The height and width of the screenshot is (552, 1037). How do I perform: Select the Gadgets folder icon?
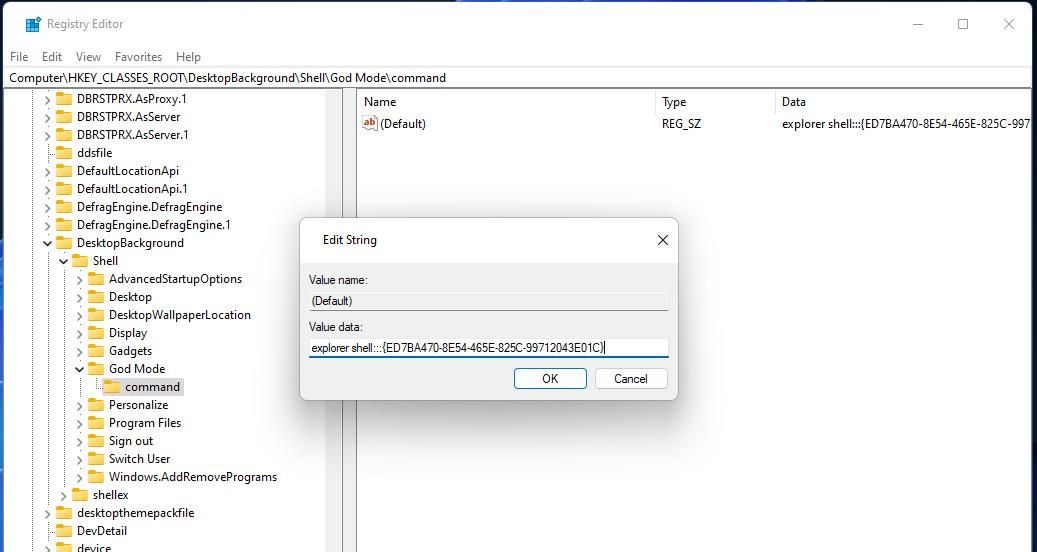click(x=97, y=350)
